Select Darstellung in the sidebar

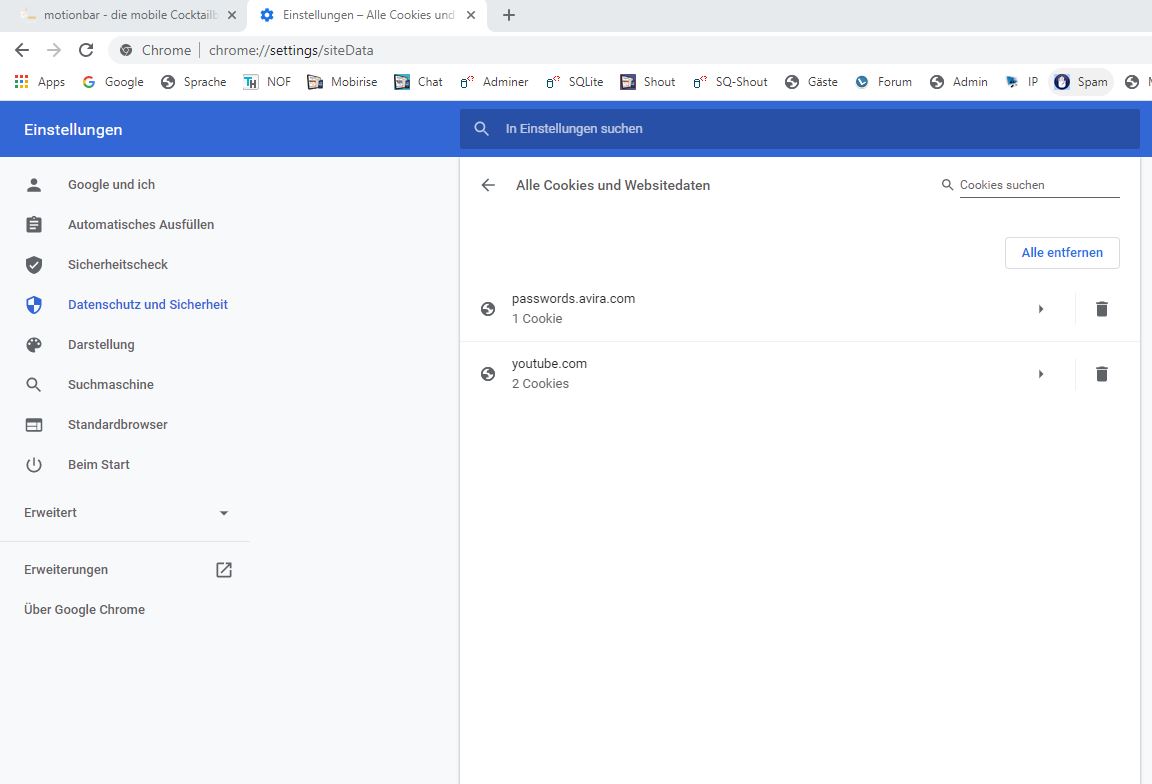coord(101,345)
